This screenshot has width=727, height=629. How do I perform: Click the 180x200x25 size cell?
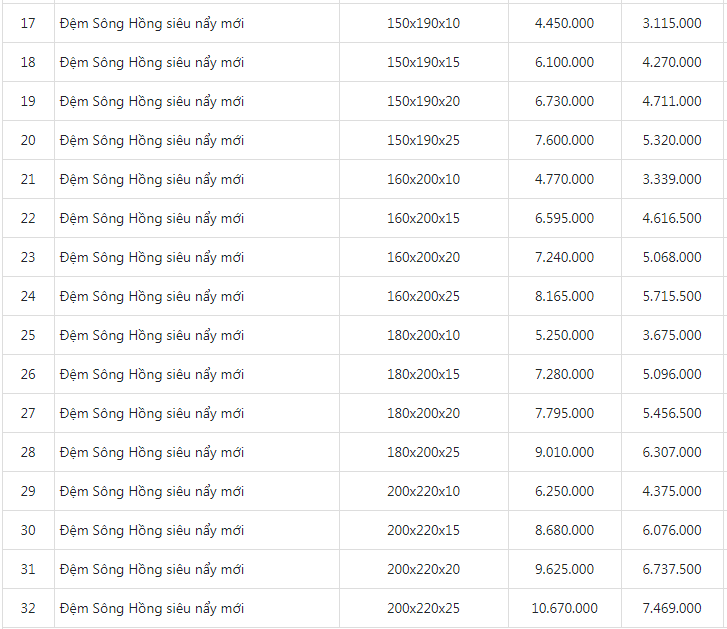point(423,452)
